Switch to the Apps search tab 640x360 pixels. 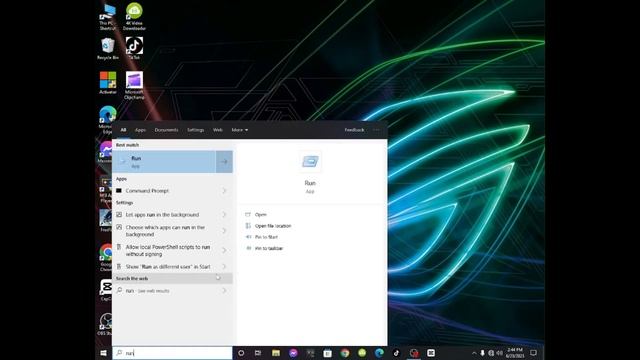(140, 130)
